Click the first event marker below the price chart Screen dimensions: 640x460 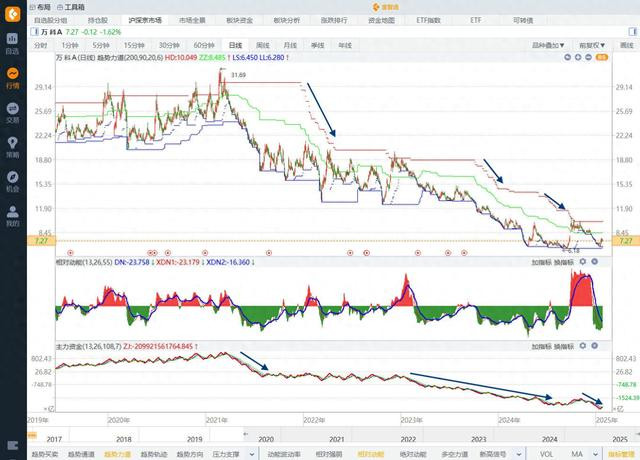point(69,252)
